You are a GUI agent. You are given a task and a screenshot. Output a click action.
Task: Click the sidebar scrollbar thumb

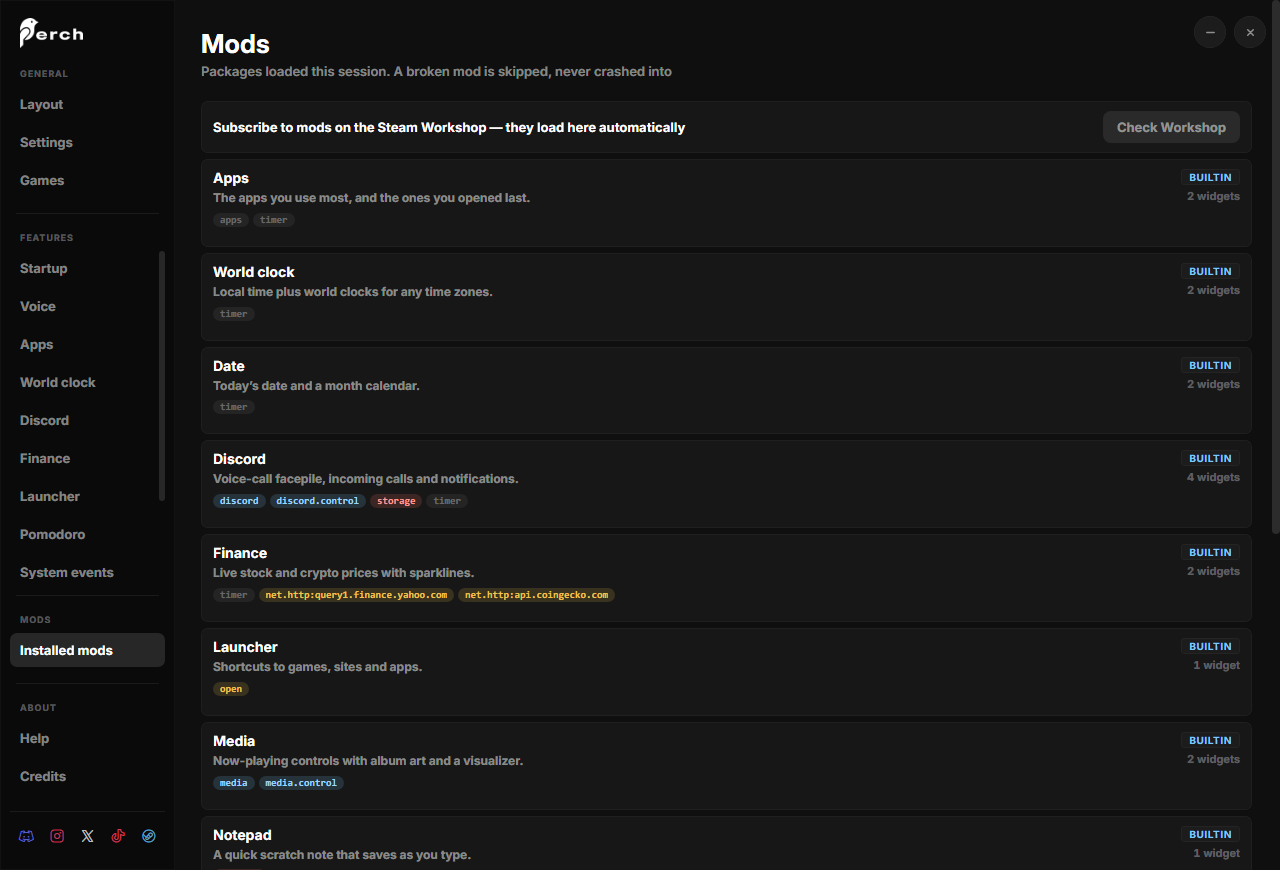[x=162, y=375]
